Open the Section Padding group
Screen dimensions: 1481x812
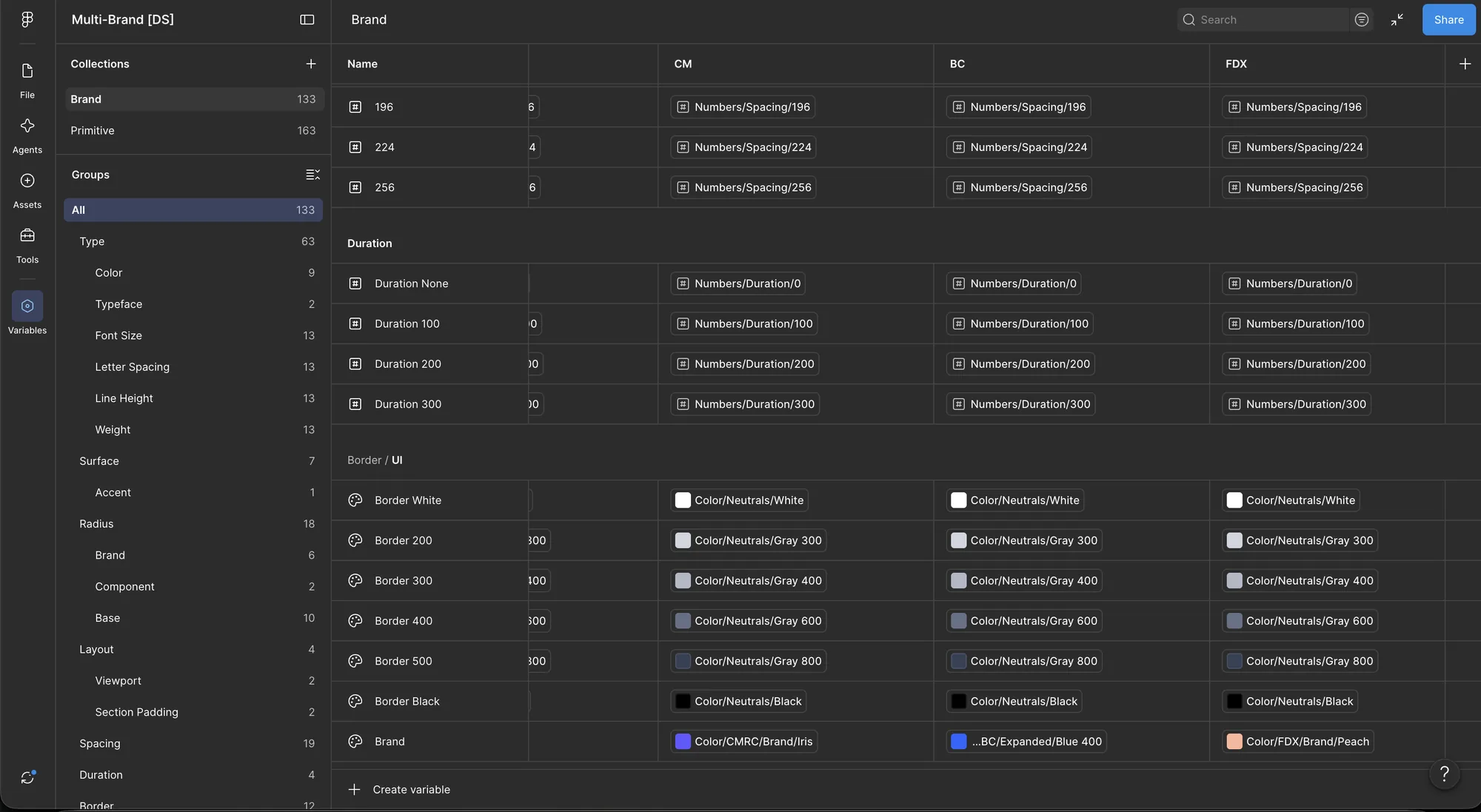tap(194, 712)
